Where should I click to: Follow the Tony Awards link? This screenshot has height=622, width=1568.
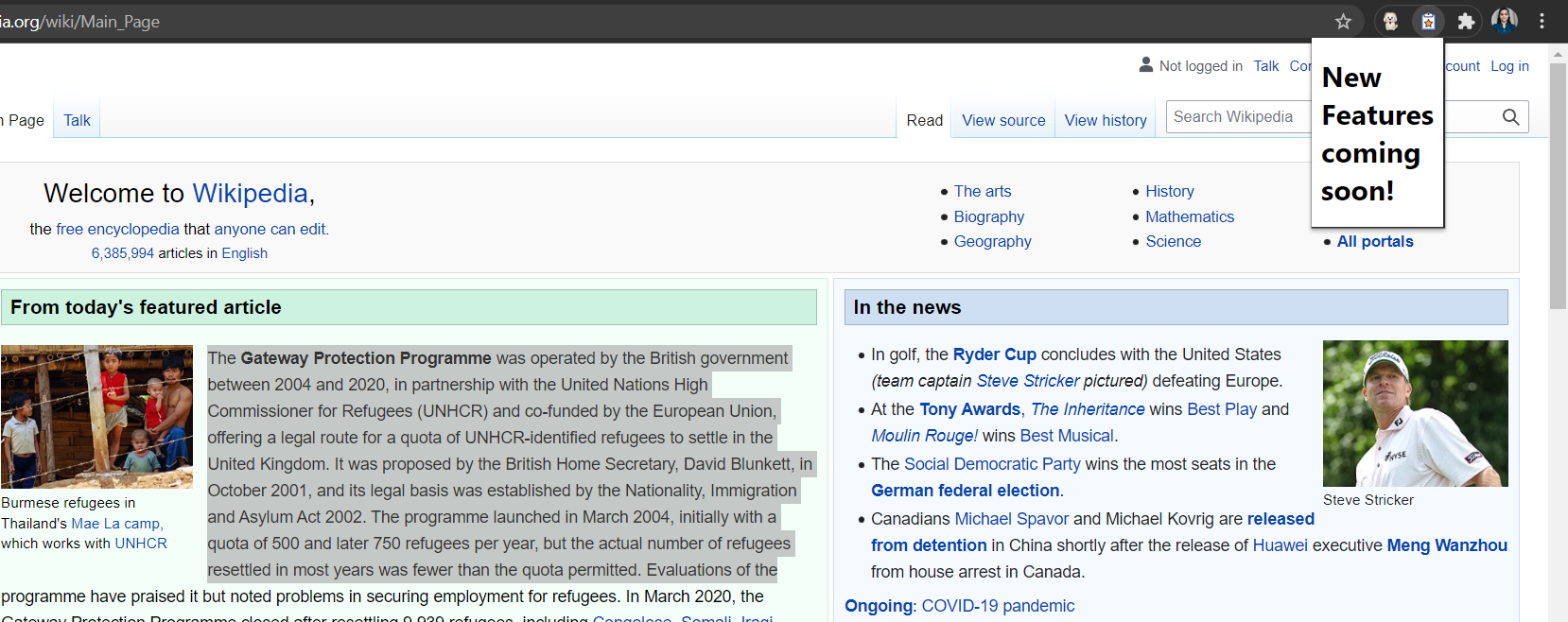tap(969, 409)
